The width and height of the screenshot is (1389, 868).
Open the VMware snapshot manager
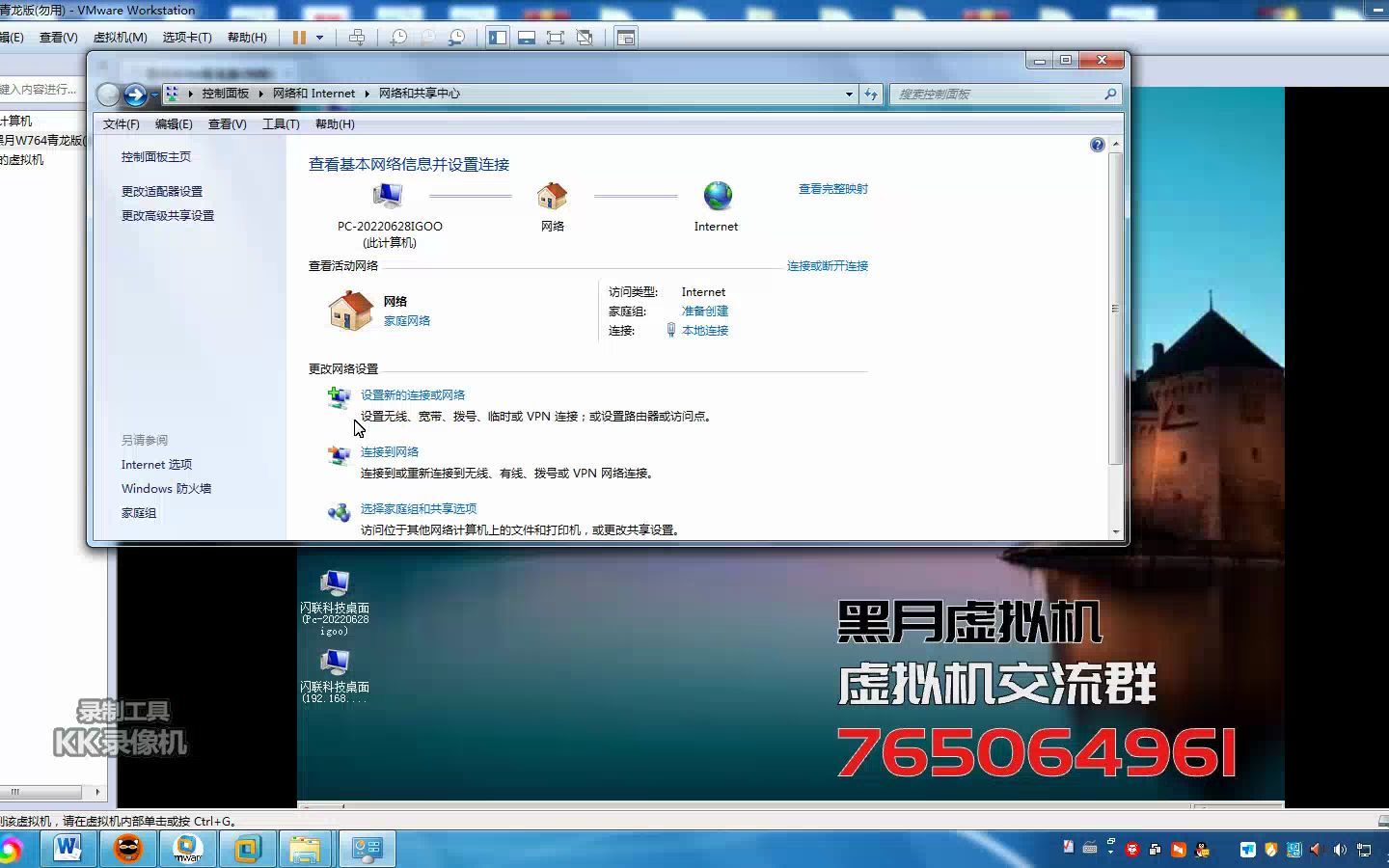(x=455, y=38)
